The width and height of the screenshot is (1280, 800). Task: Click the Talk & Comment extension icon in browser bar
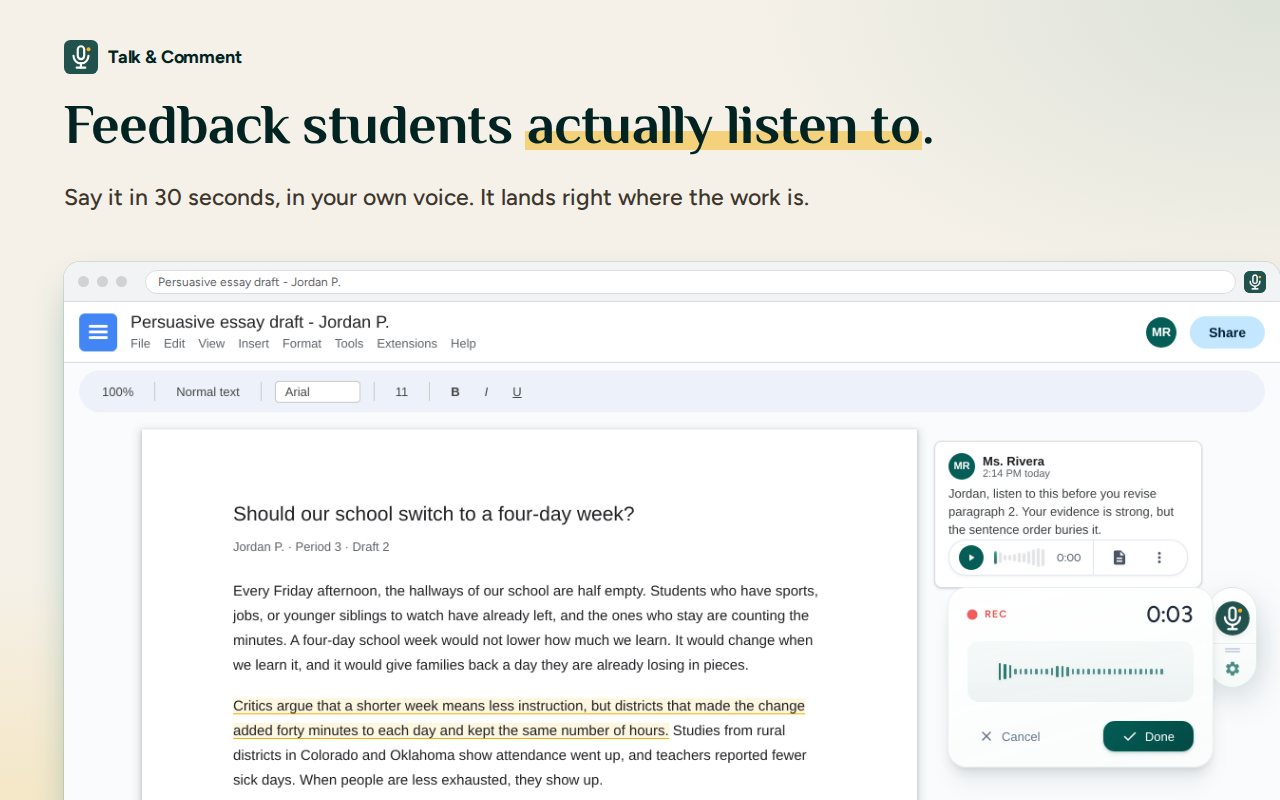[x=1255, y=282]
